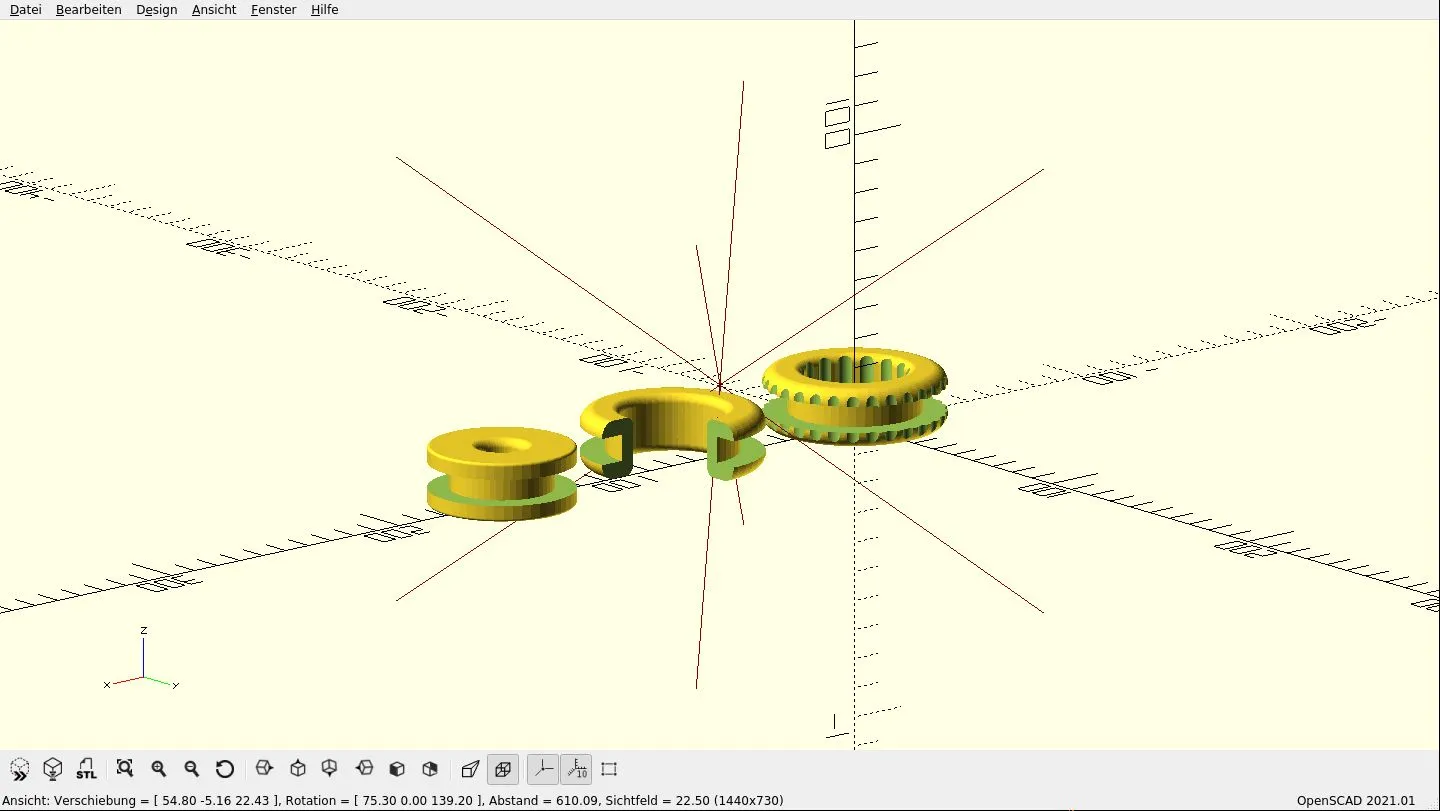This screenshot has width=1440, height=811.
Task: Click the XYZ axis orientation indicator
Action: pyautogui.click(x=142, y=660)
